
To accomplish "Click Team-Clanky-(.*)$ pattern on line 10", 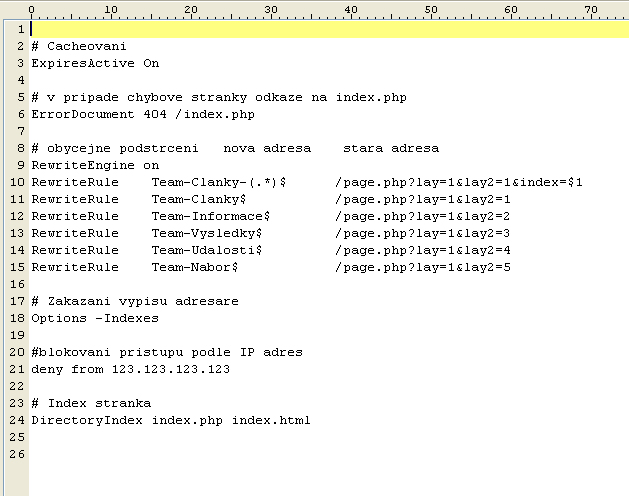I will (219, 182).
